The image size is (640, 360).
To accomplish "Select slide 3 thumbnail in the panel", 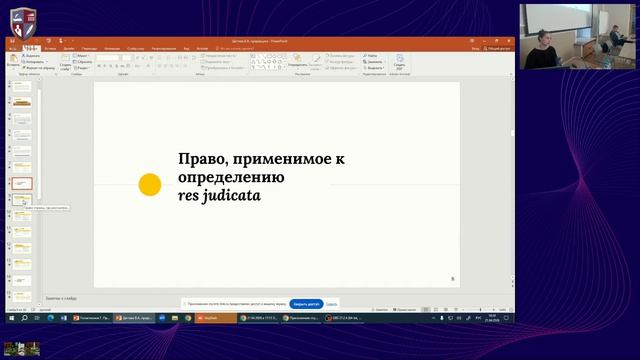I will [x=22, y=102].
